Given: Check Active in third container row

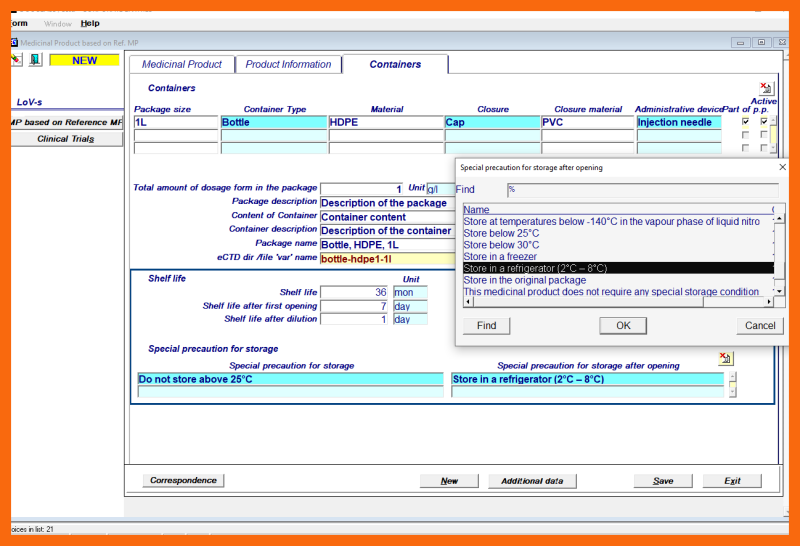Looking at the screenshot, I should 763,148.
